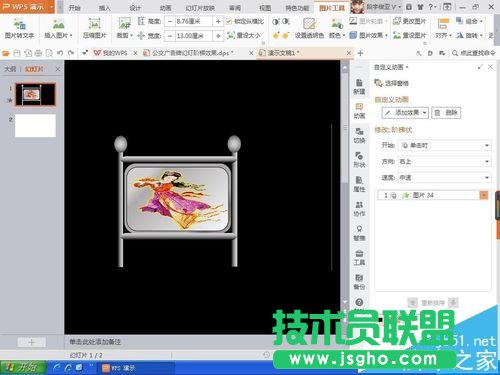Viewport: 500px width, 375px height.
Task: Click the WPS 演示 application menu button
Action: pos(27,7)
